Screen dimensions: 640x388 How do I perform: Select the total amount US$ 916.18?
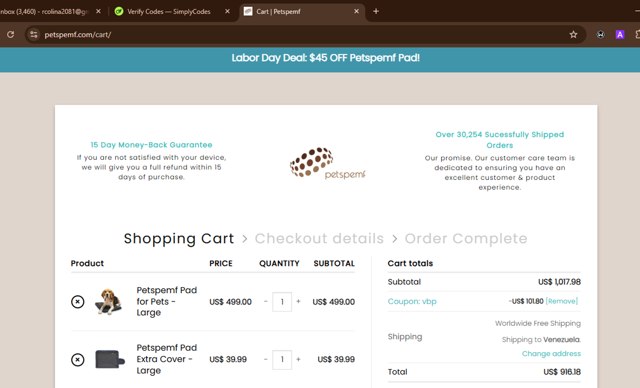(562, 372)
